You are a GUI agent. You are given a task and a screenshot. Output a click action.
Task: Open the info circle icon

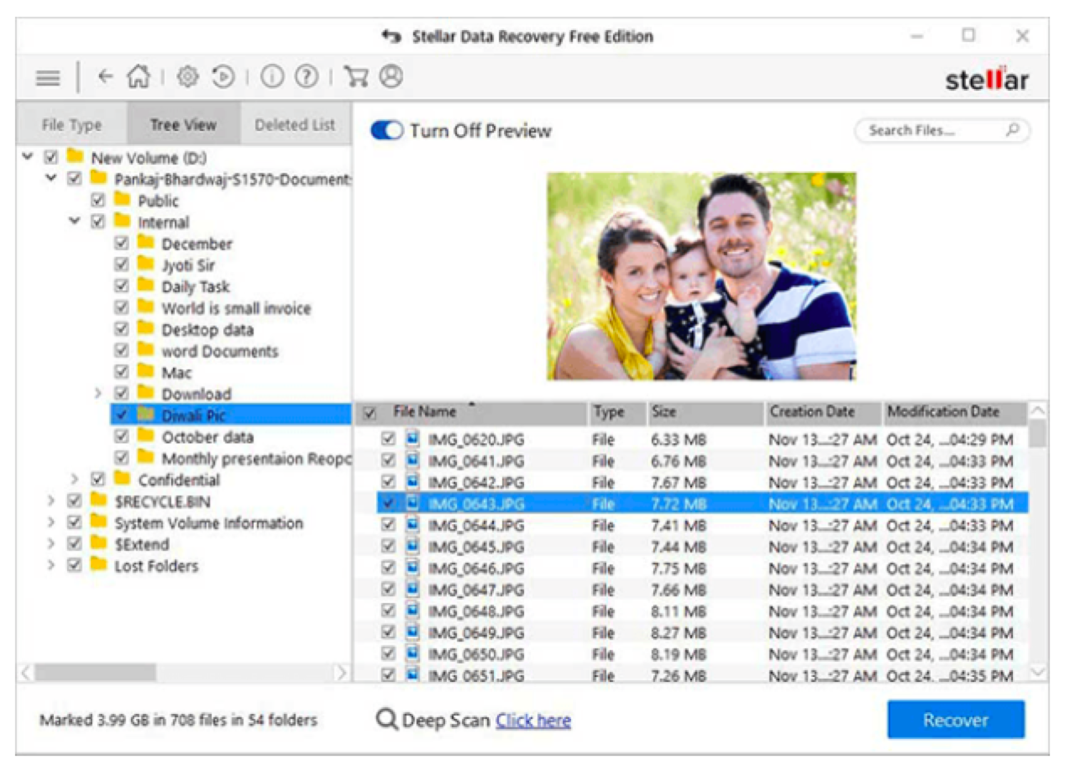[272, 76]
